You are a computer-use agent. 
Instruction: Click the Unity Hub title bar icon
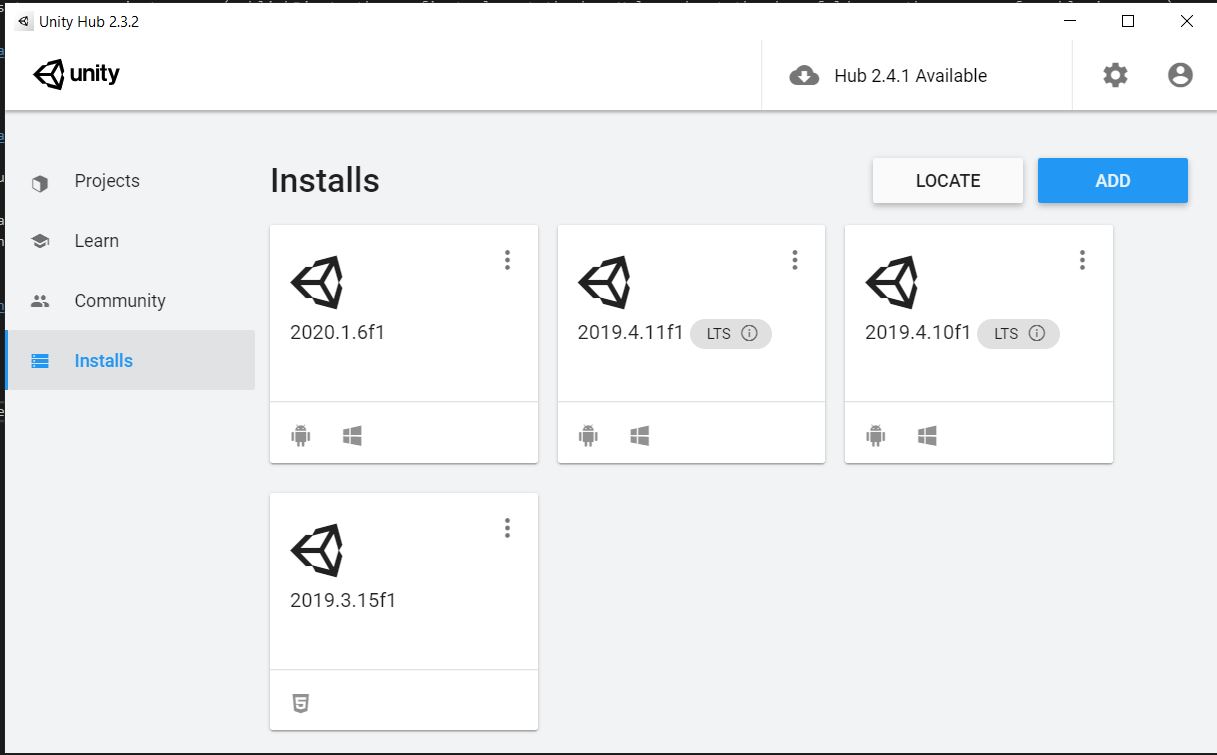coord(24,21)
